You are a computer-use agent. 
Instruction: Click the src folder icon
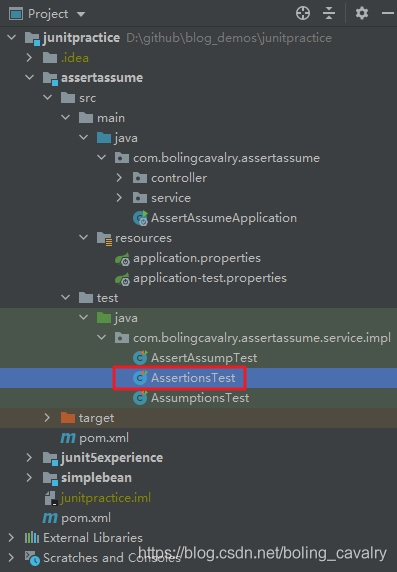tap(68, 98)
